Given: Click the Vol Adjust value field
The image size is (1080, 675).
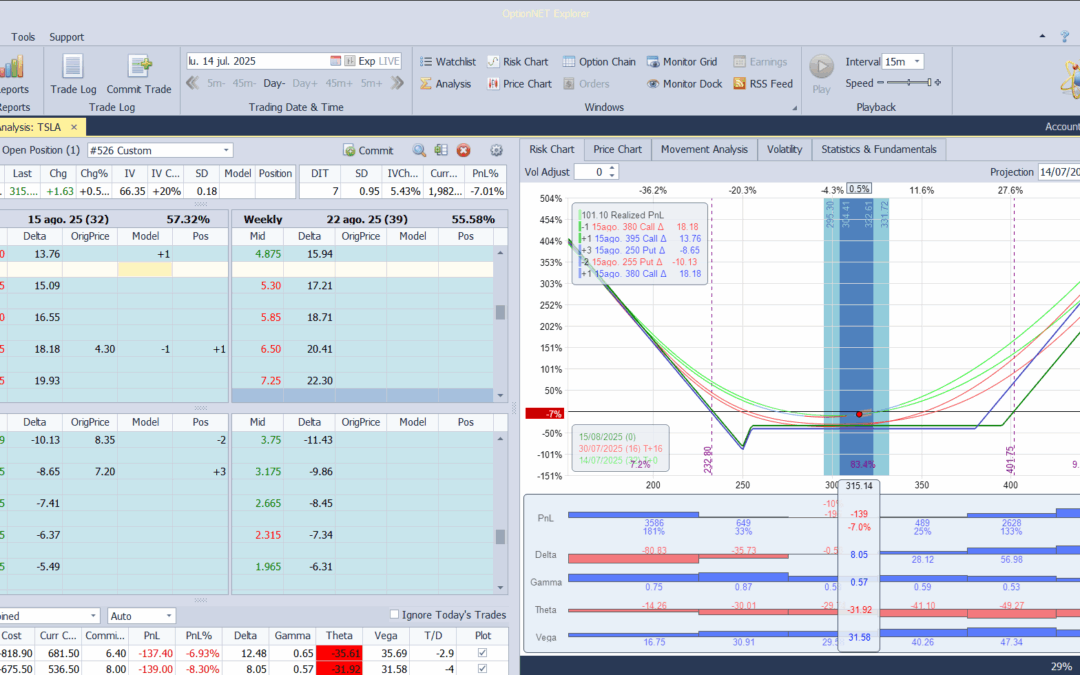Looking at the screenshot, I should tap(591, 172).
